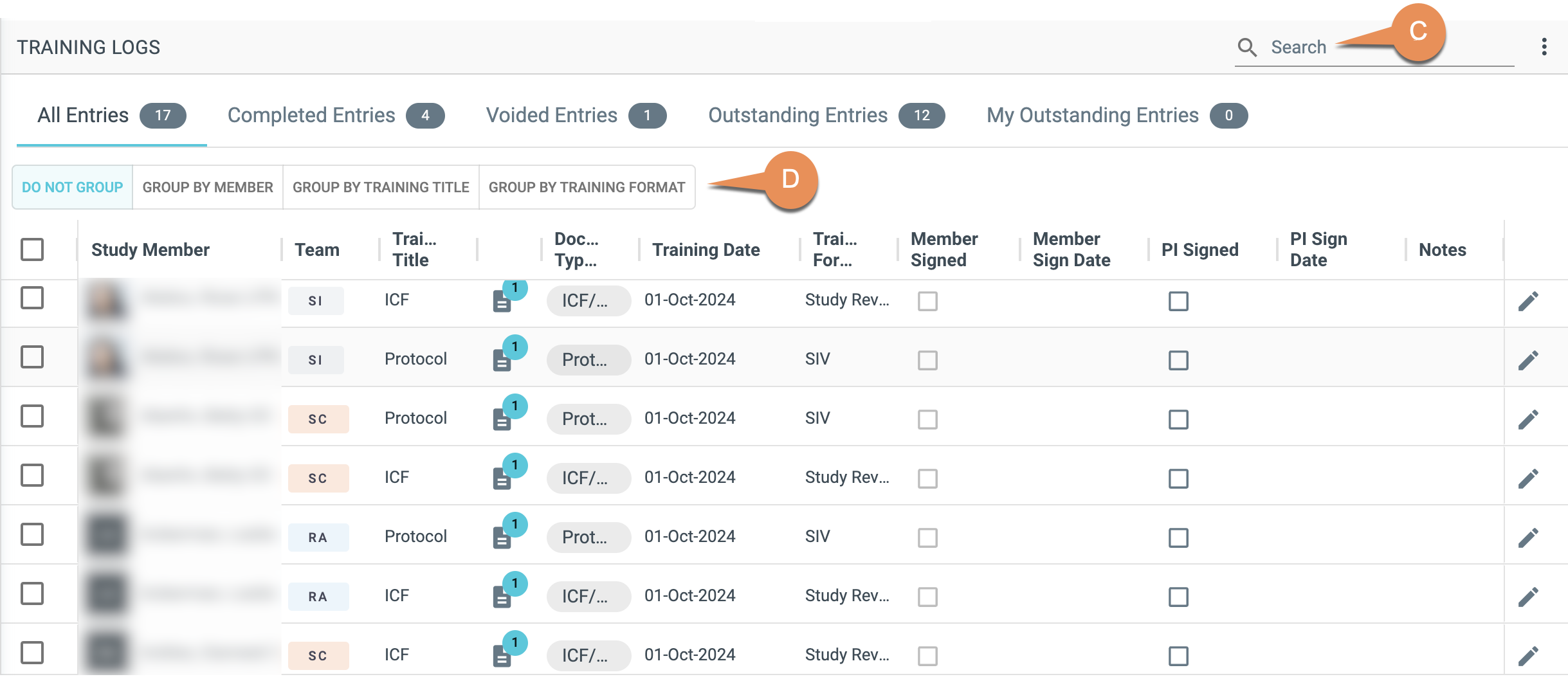Select the SI ICF row checkbox

click(x=32, y=298)
